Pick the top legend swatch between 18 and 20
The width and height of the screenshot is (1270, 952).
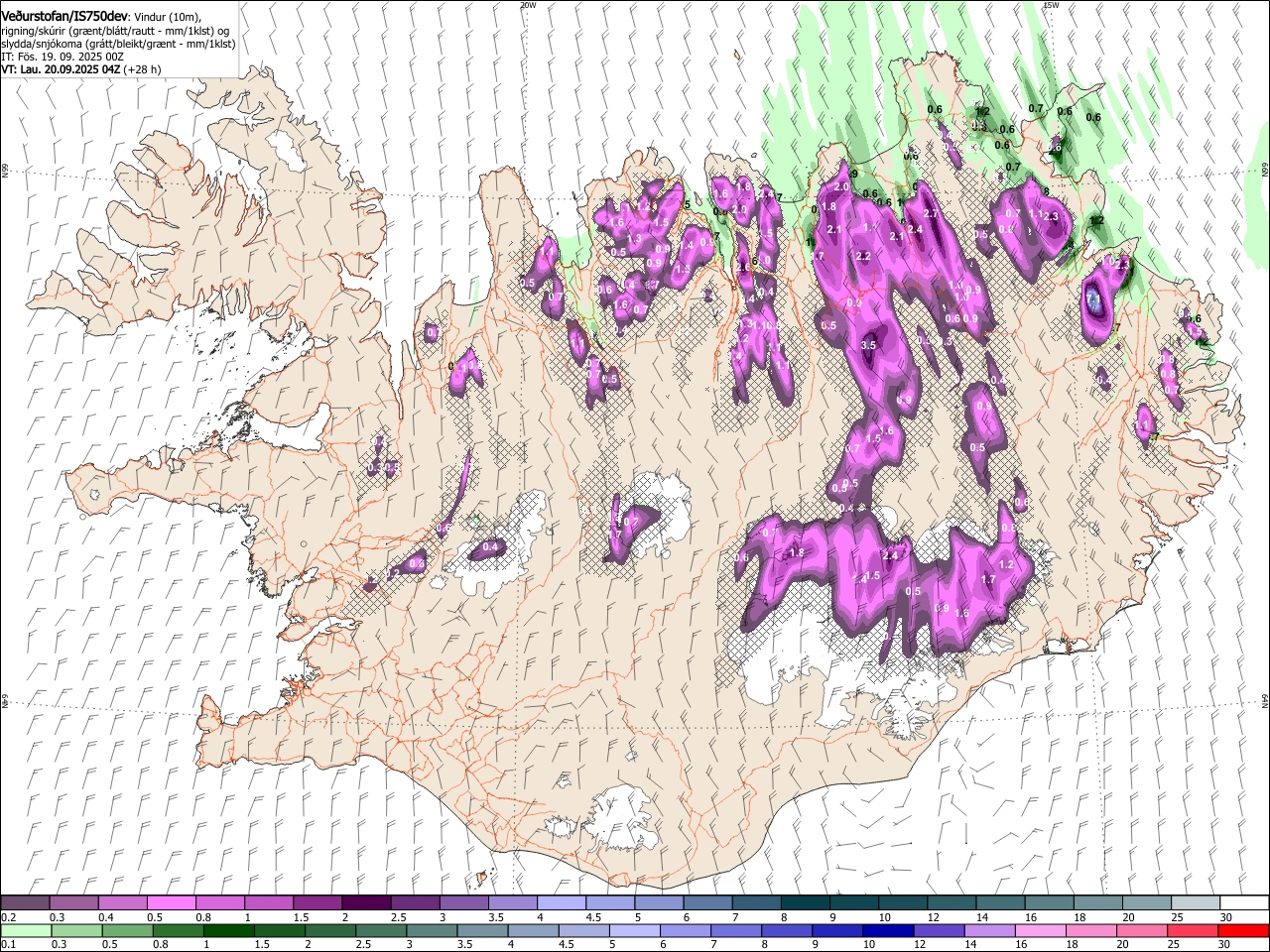tap(1097, 903)
